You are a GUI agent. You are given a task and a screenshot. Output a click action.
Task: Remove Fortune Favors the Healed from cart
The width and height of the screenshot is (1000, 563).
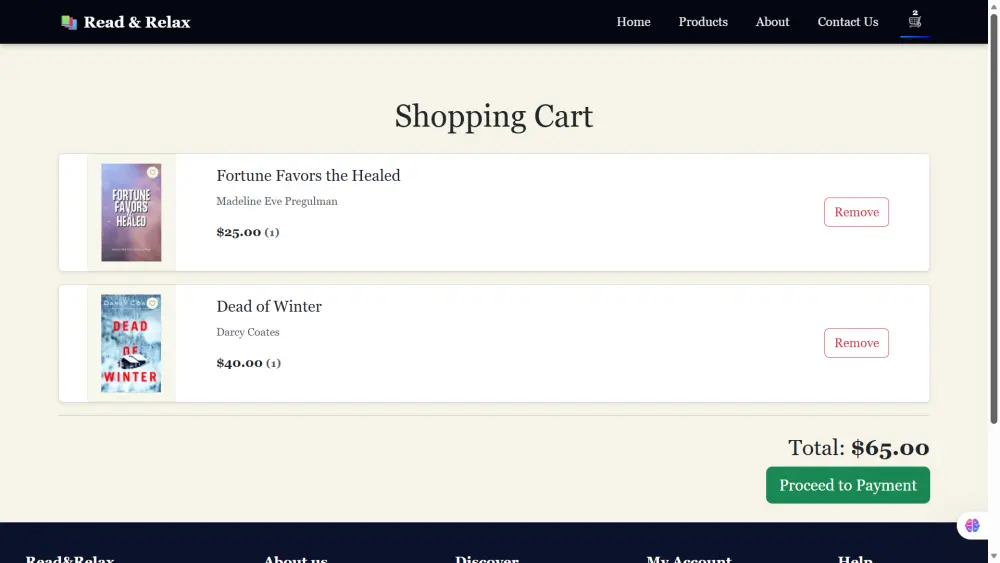856,212
